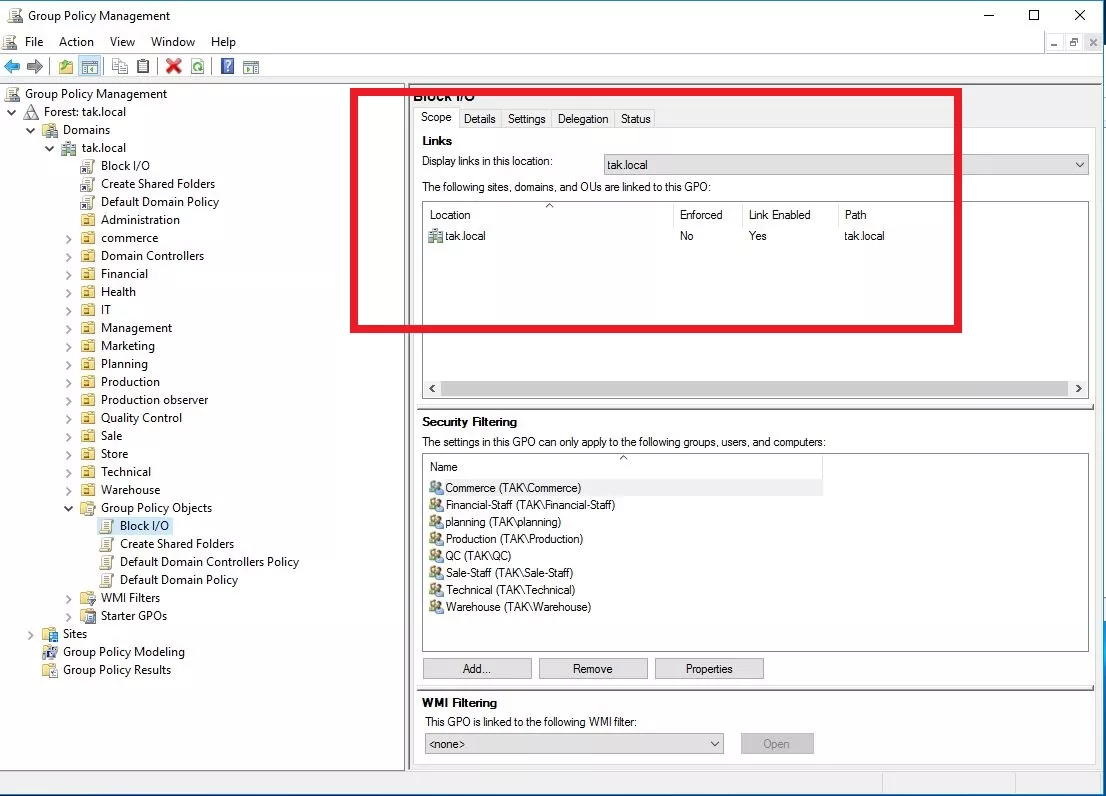Image resolution: width=1106 pixels, height=796 pixels.
Task: Expand the Marketing OU
Action: 68,347
